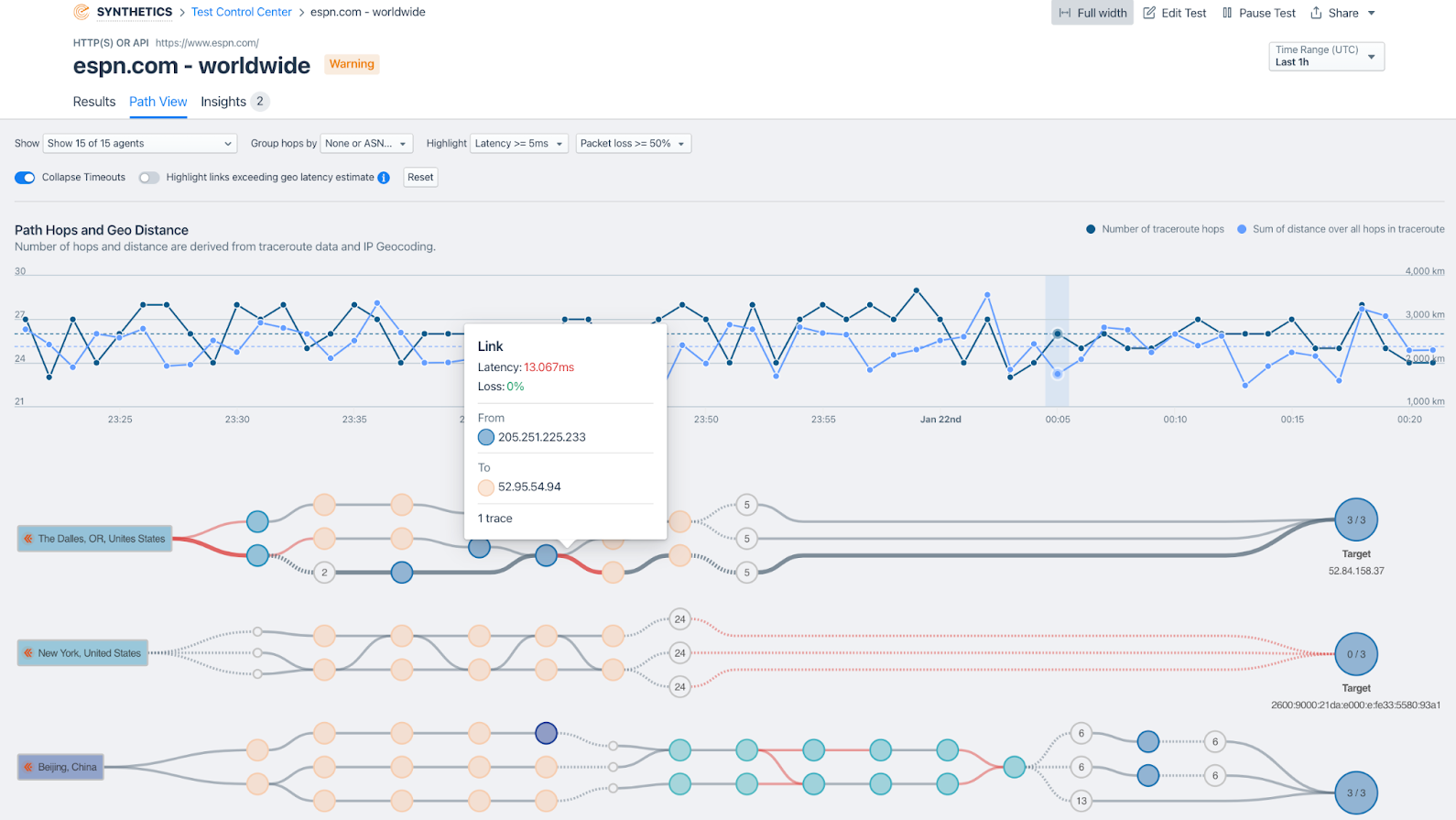The image size is (1456, 820).
Task: Click target IP 52.84.158.37 label
Action: 1356,571
